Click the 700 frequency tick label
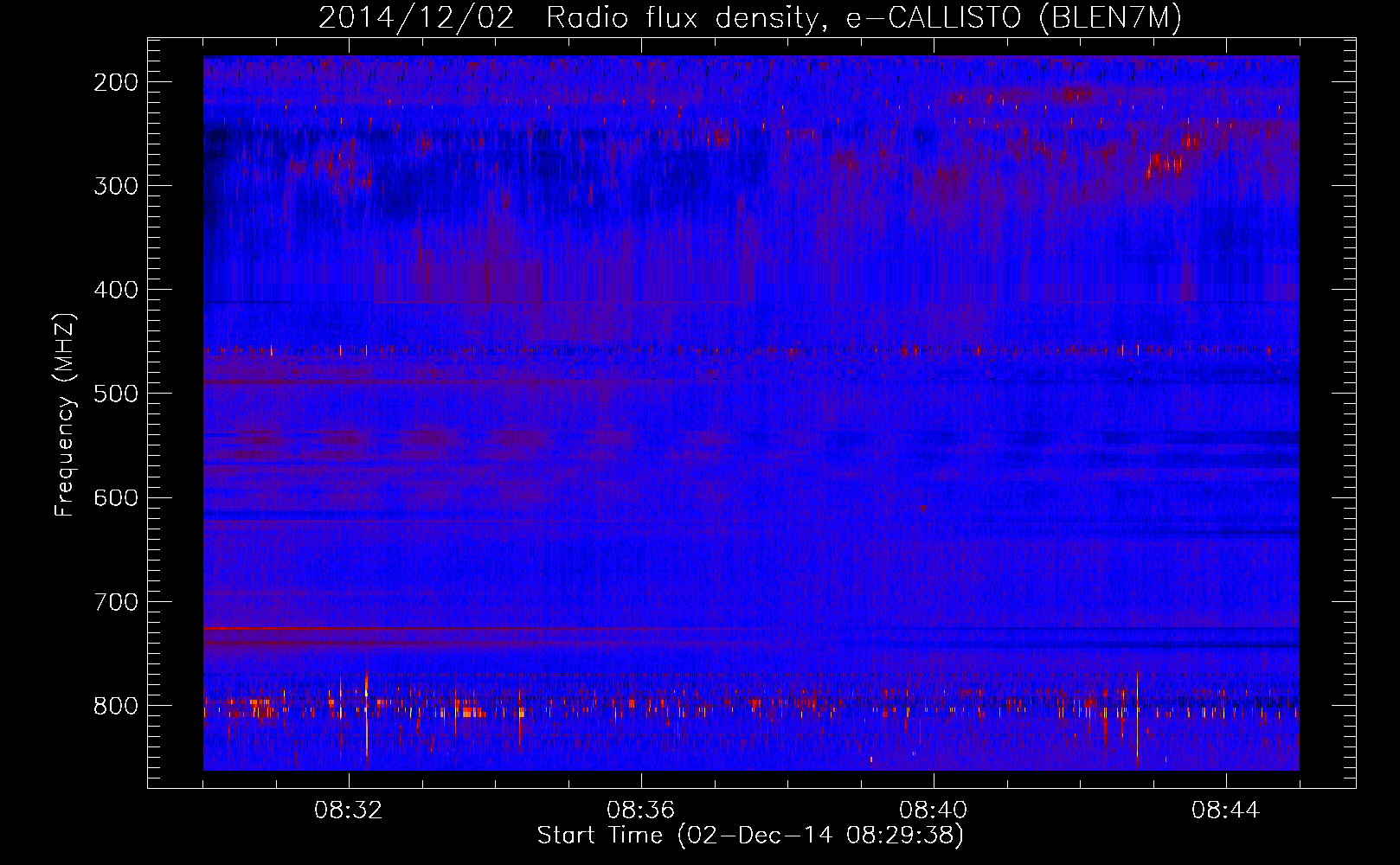Viewport: 1400px width, 865px height. point(115,601)
